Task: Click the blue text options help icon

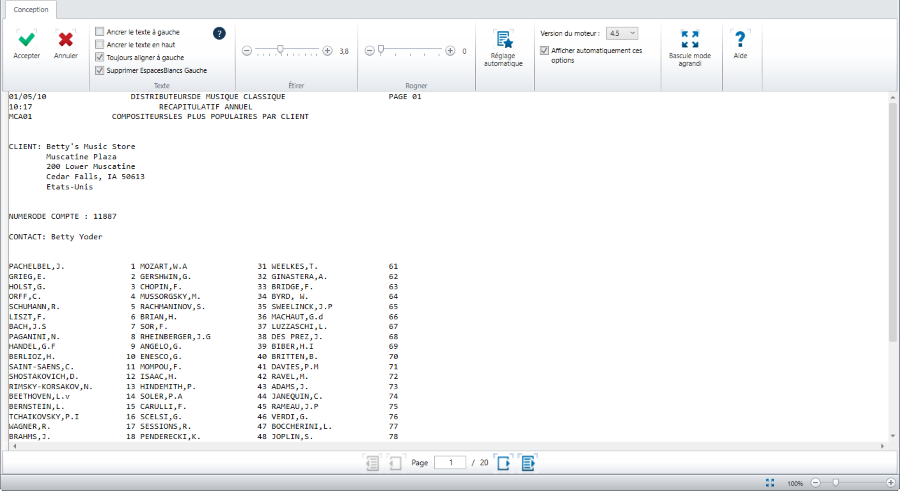Action: pos(219,33)
